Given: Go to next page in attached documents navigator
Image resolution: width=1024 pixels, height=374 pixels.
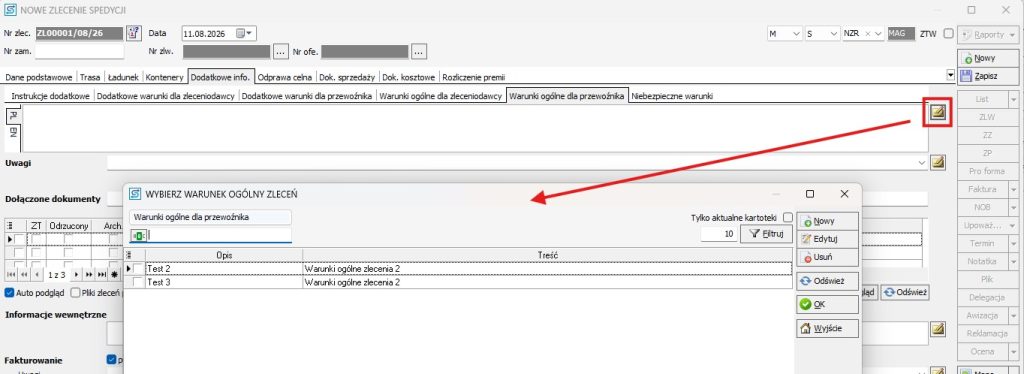Looking at the screenshot, I should pyautogui.click(x=89, y=275).
